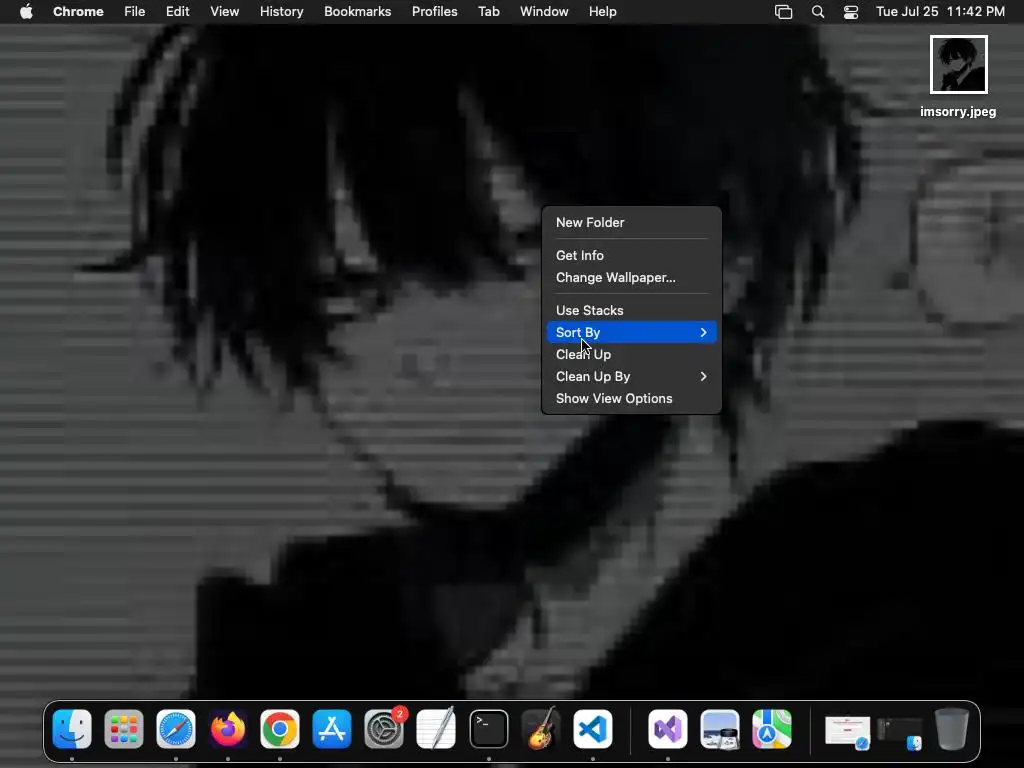Open the Bookmarks menu

pos(358,12)
